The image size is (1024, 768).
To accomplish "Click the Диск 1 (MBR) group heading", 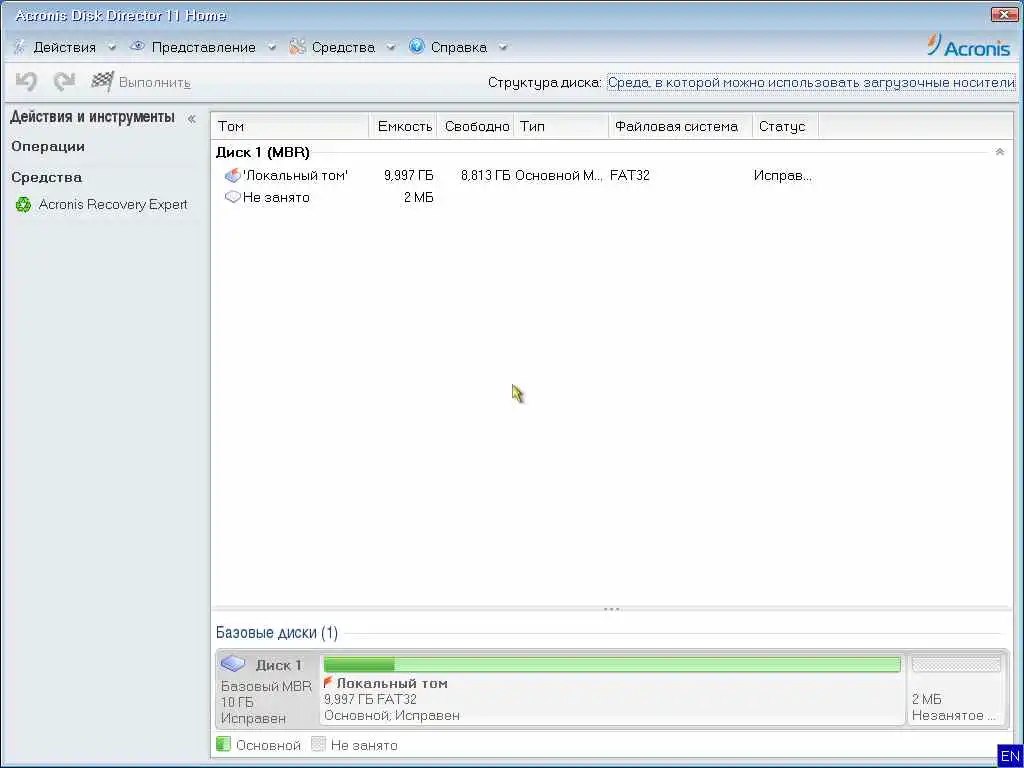I will click(x=263, y=152).
